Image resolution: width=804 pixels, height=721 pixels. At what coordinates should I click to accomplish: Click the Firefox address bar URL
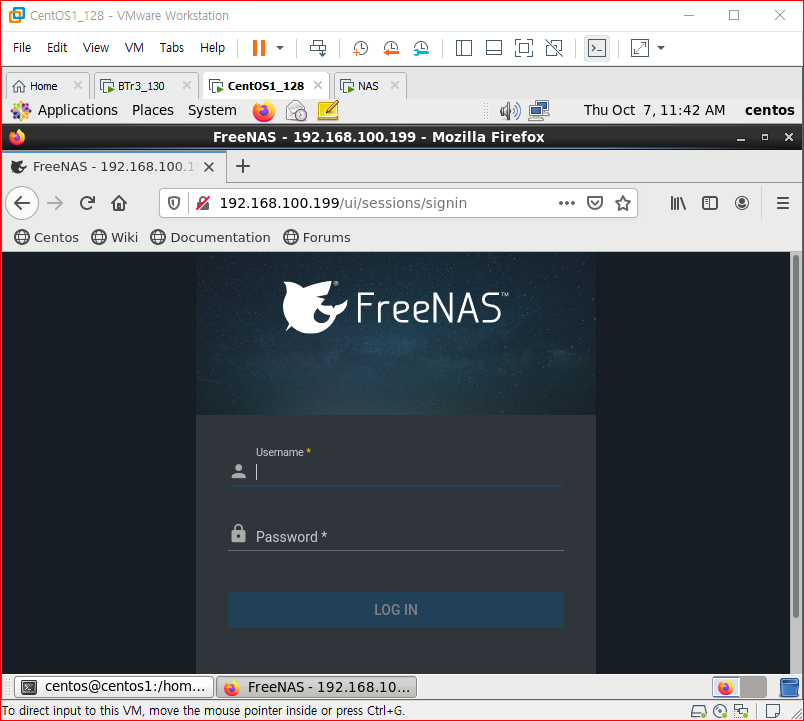pos(343,203)
